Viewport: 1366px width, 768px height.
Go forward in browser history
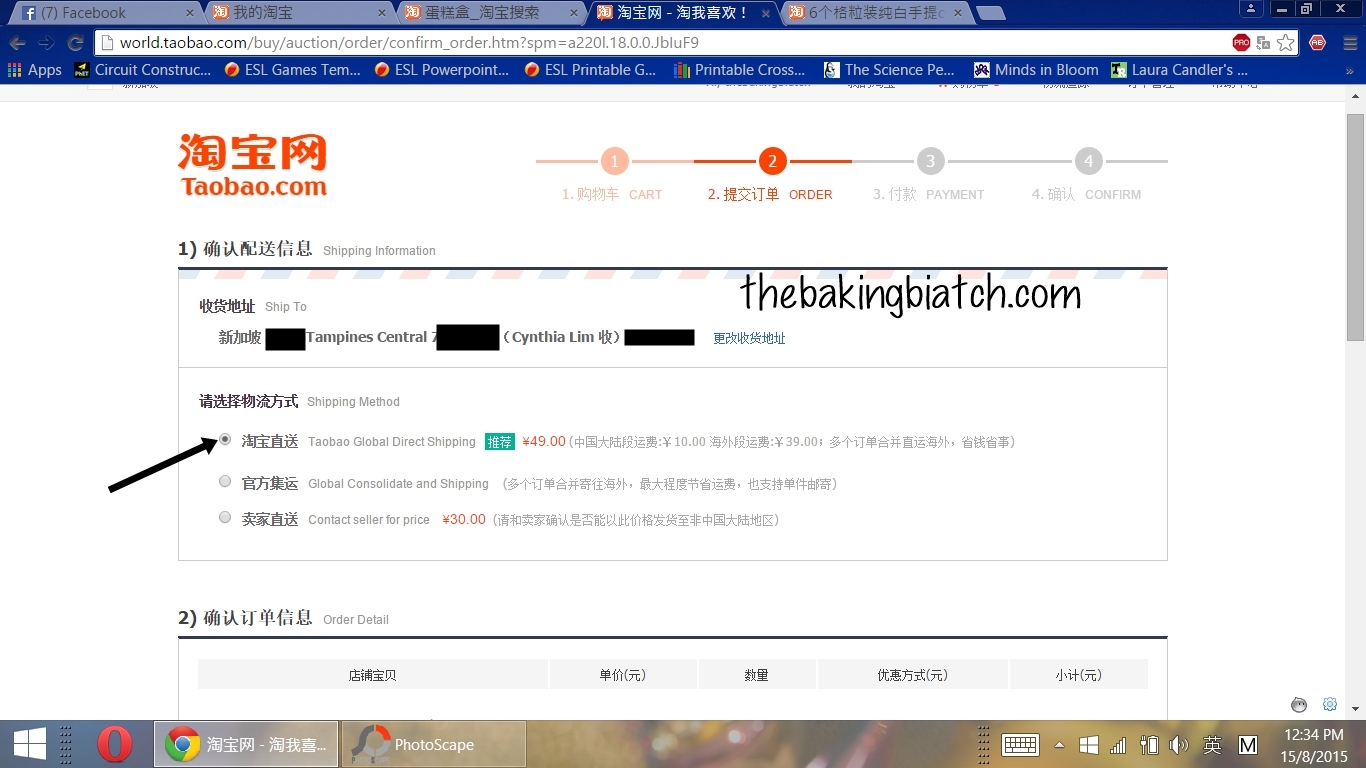coord(46,43)
